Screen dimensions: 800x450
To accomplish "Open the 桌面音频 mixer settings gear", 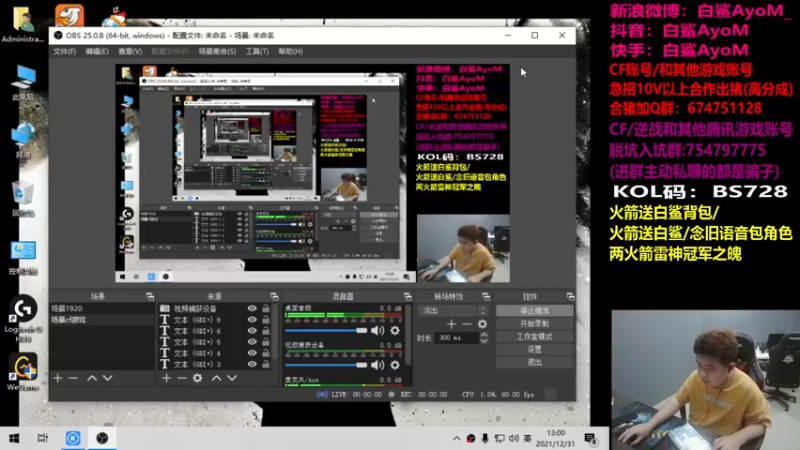I will click(395, 331).
